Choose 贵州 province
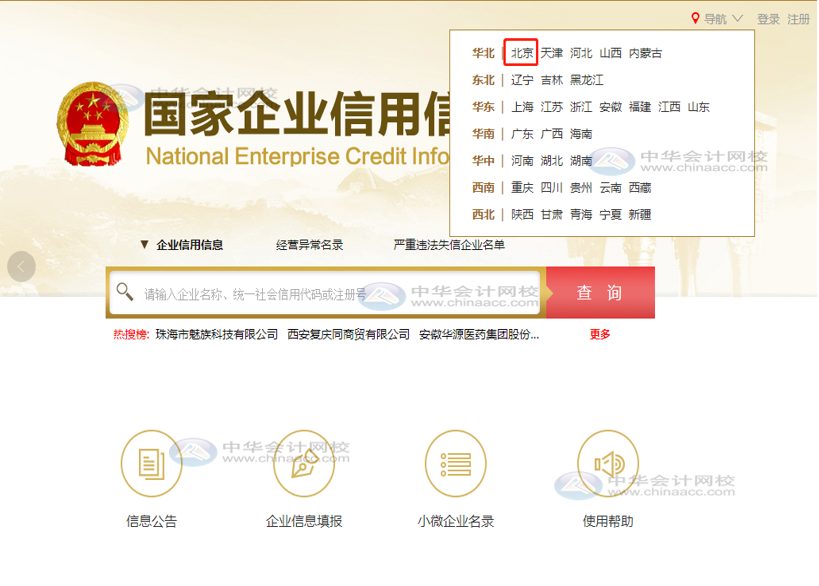 [581, 188]
